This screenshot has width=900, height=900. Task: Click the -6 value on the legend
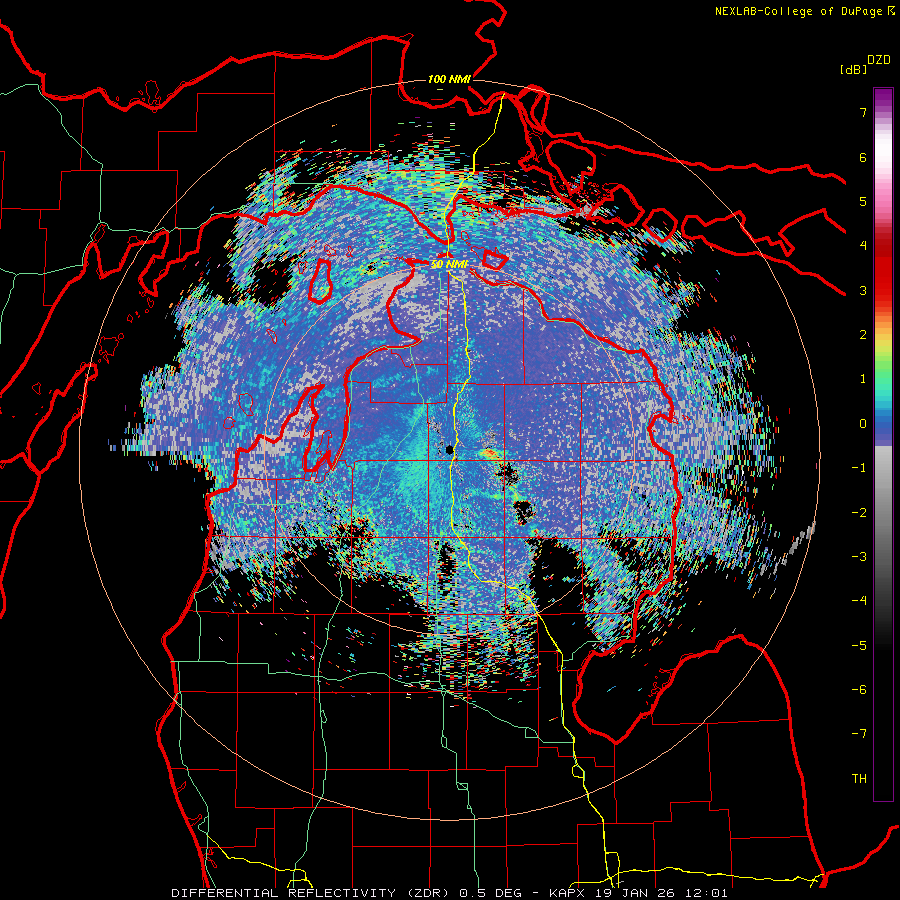coord(859,690)
